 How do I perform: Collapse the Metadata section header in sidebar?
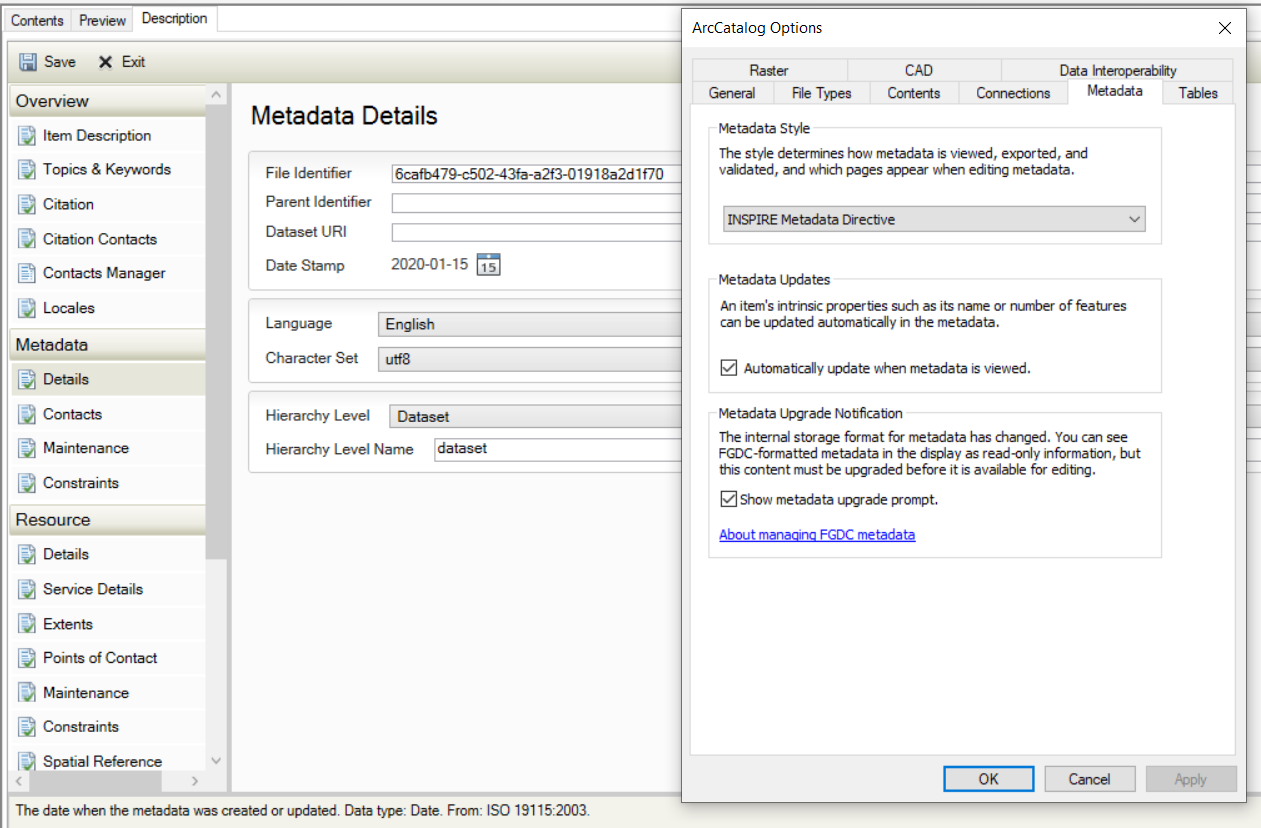pos(107,345)
